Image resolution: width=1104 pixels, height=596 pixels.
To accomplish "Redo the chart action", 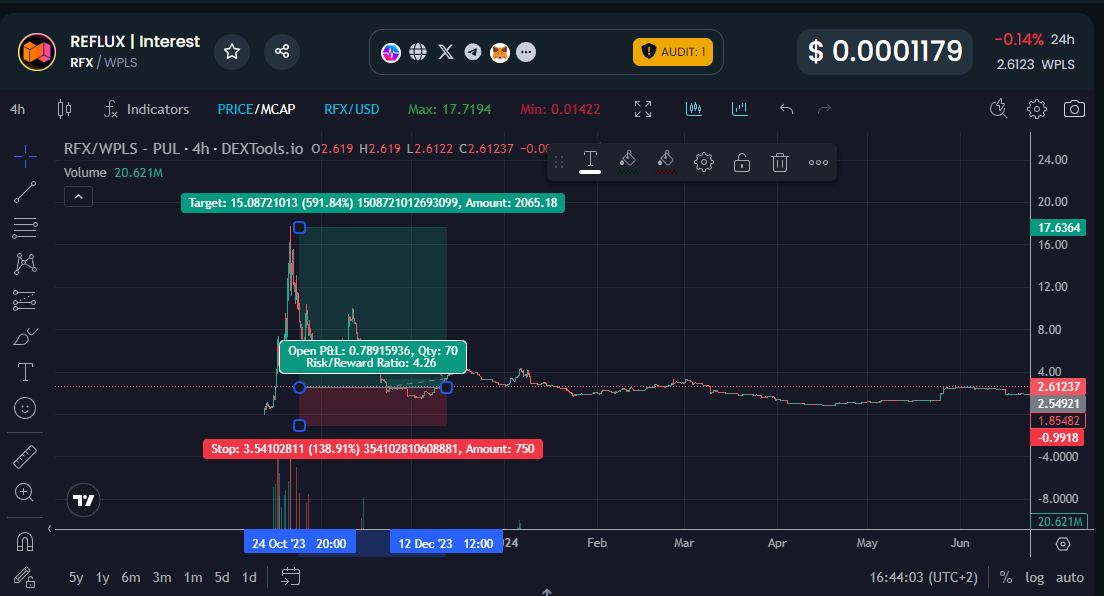I will point(824,109).
